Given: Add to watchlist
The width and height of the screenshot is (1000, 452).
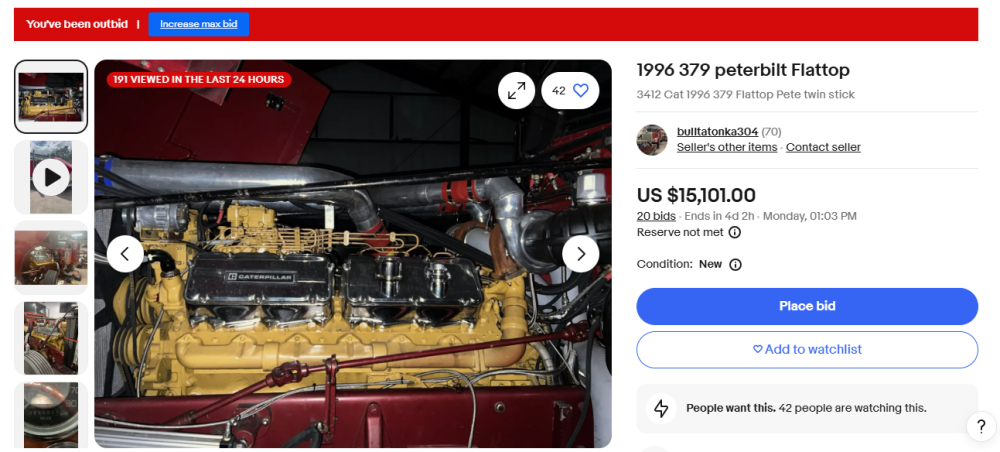Looking at the screenshot, I should point(807,349).
